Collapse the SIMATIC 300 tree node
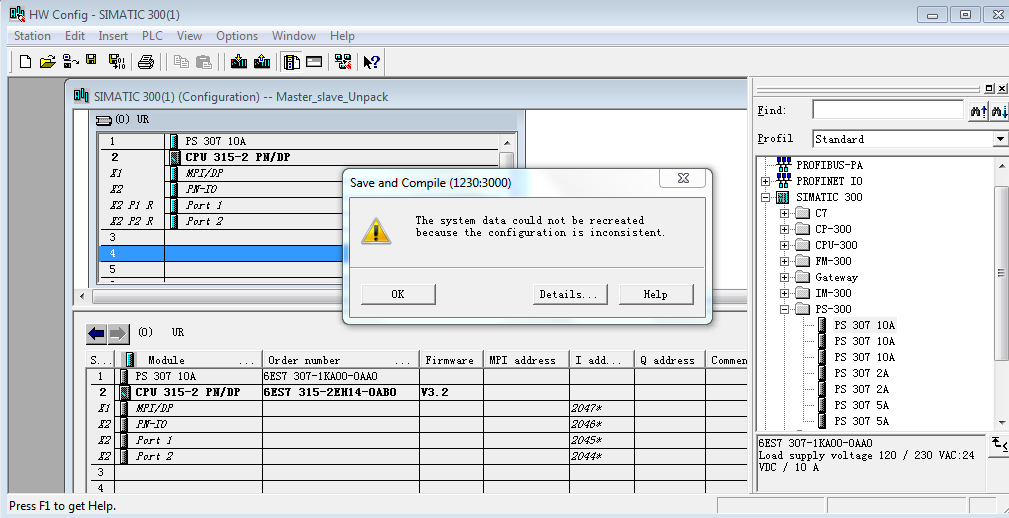This screenshot has height=518, width=1009. pos(766,197)
